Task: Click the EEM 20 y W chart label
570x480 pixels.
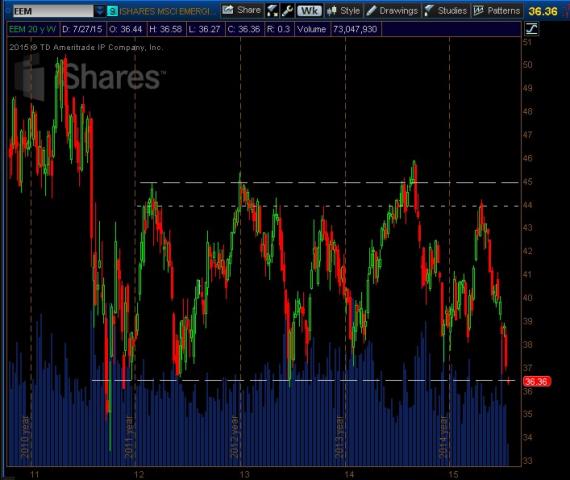Action: click(x=32, y=29)
